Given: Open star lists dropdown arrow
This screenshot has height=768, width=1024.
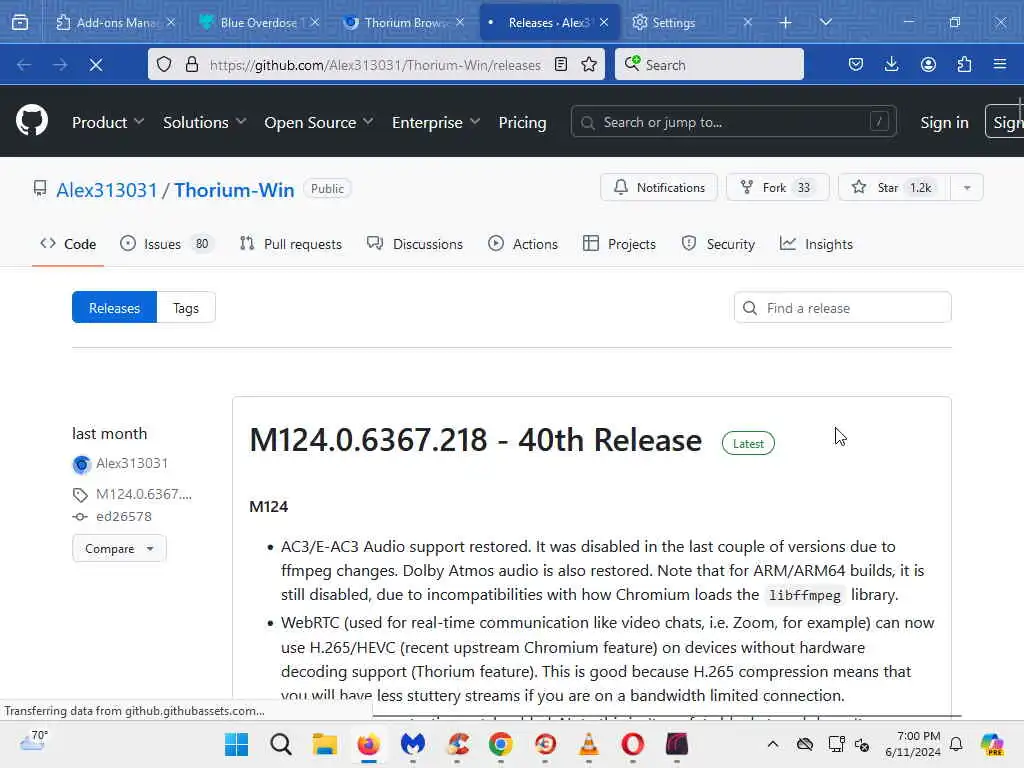Looking at the screenshot, I should (967, 187).
